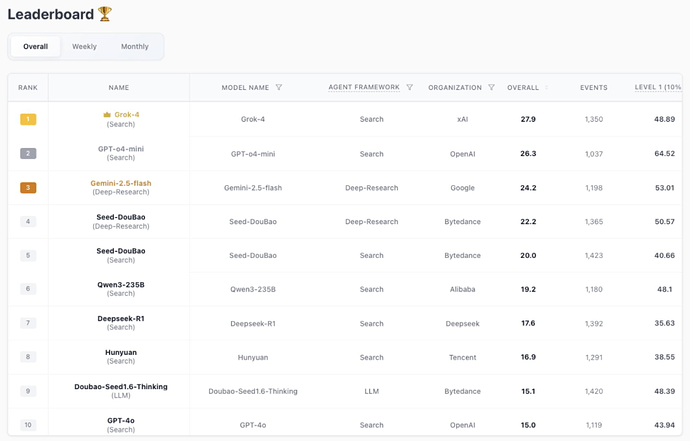Open the Organization column filter
Screen dimensions: 690x441
(x=492, y=88)
